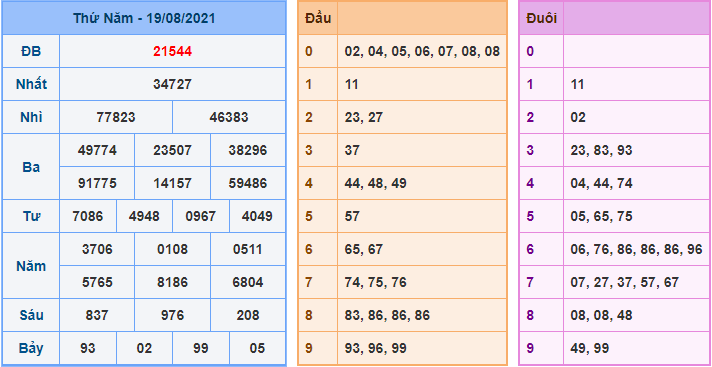Click fifth prize number 0511
Viewport: 712px width, 367px height.
[248, 249]
